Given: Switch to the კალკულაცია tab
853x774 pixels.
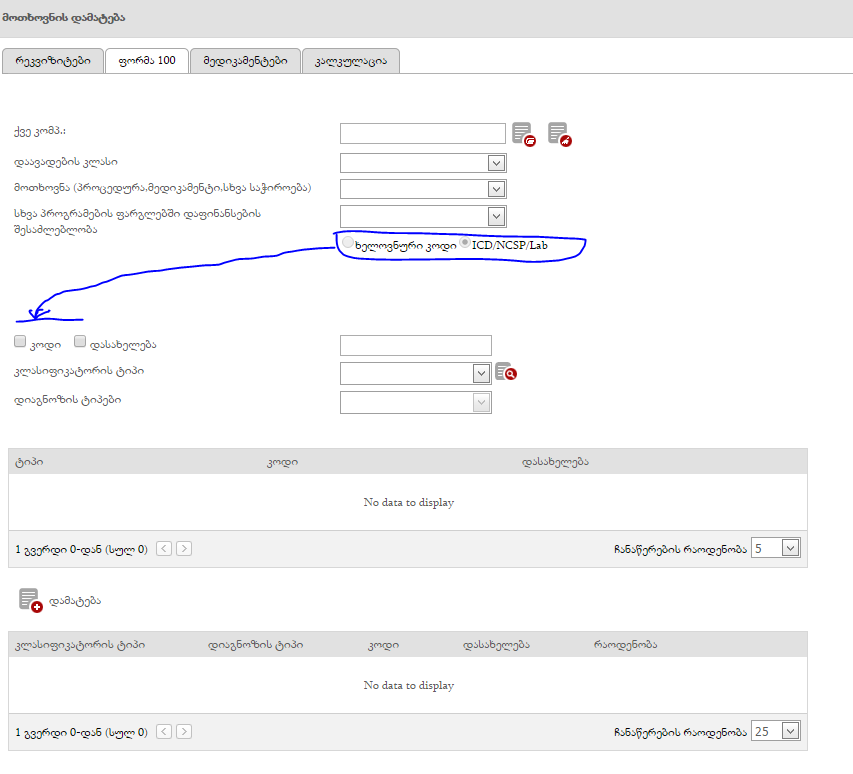Looking at the screenshot, I should [350, 61].
